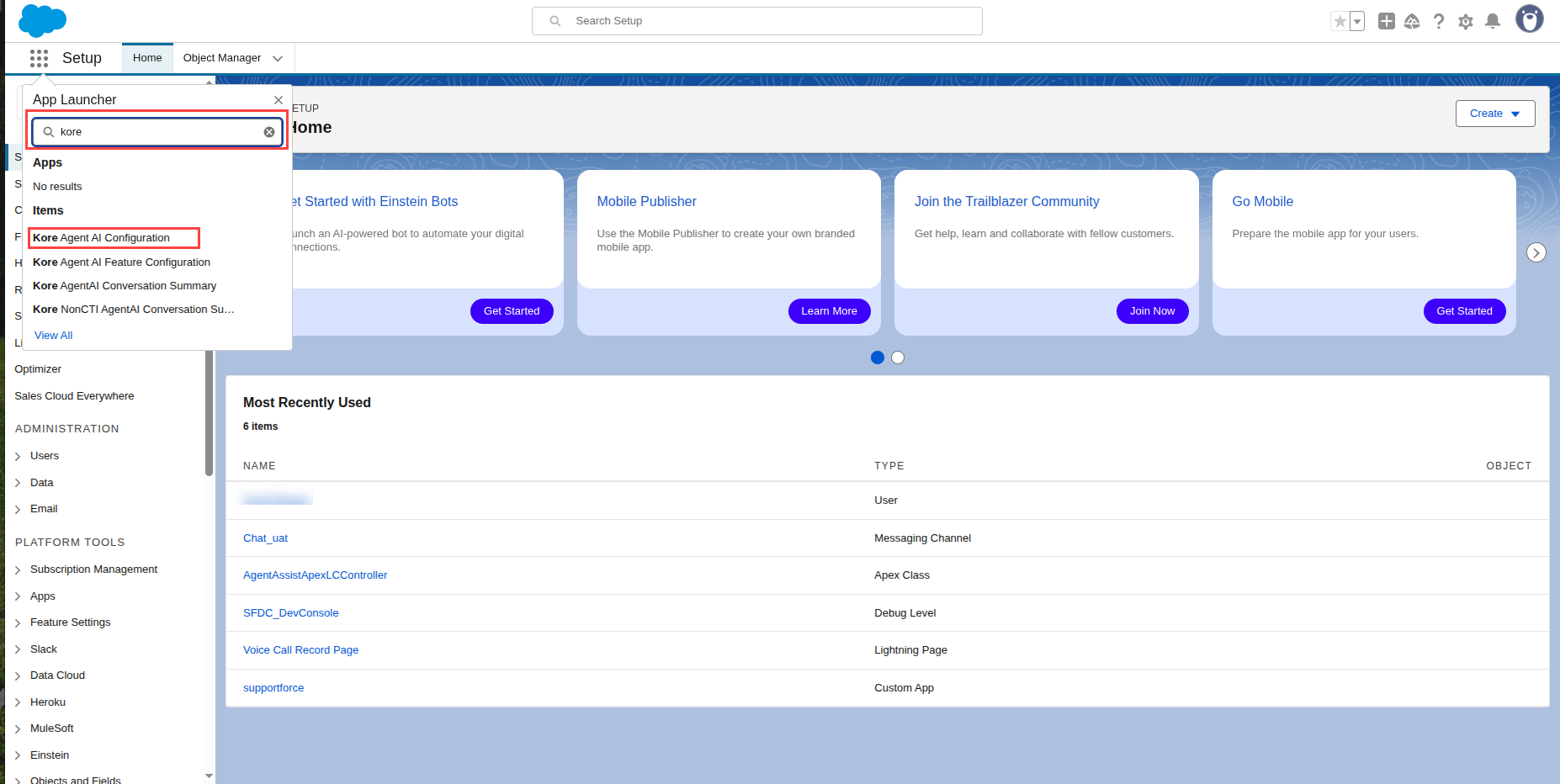Viewport: 1560px width, 784px height.
Task: Click the Salesforce cloud logo
Action: click(x=42, y=20)
